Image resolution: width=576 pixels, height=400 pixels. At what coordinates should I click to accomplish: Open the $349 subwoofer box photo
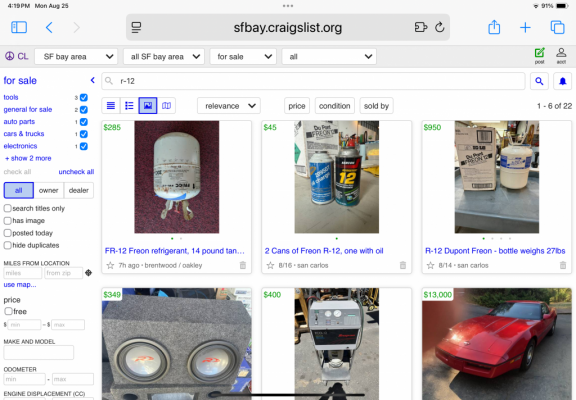(177, 344)
